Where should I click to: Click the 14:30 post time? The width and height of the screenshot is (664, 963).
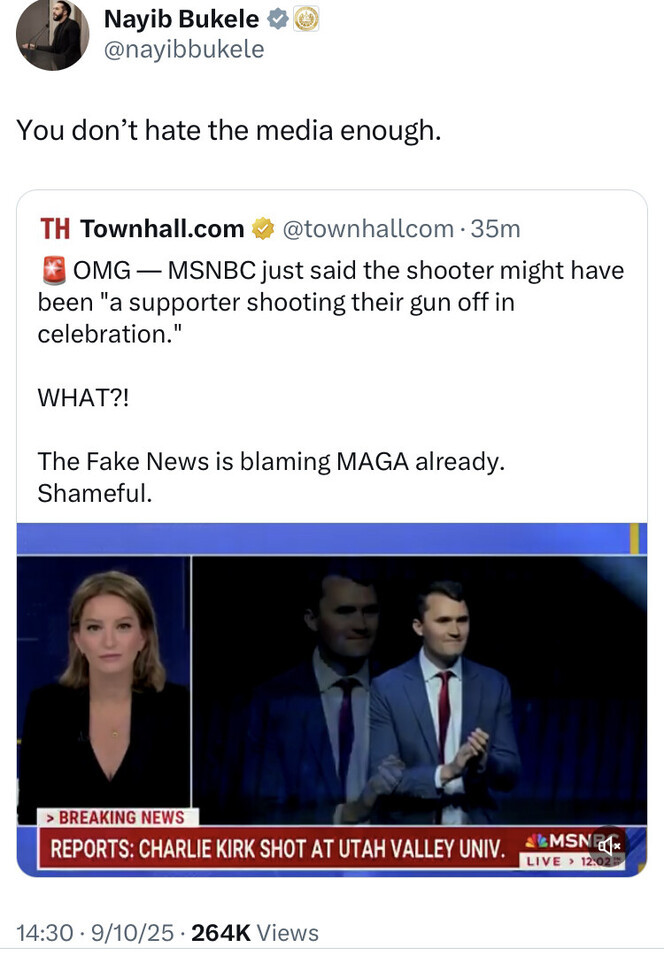[43, 933]
